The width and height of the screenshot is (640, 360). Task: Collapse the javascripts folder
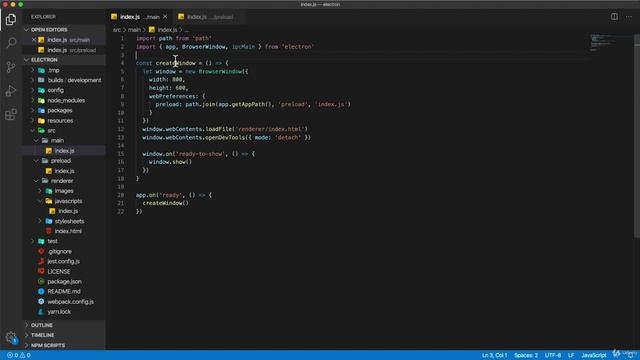40,201
